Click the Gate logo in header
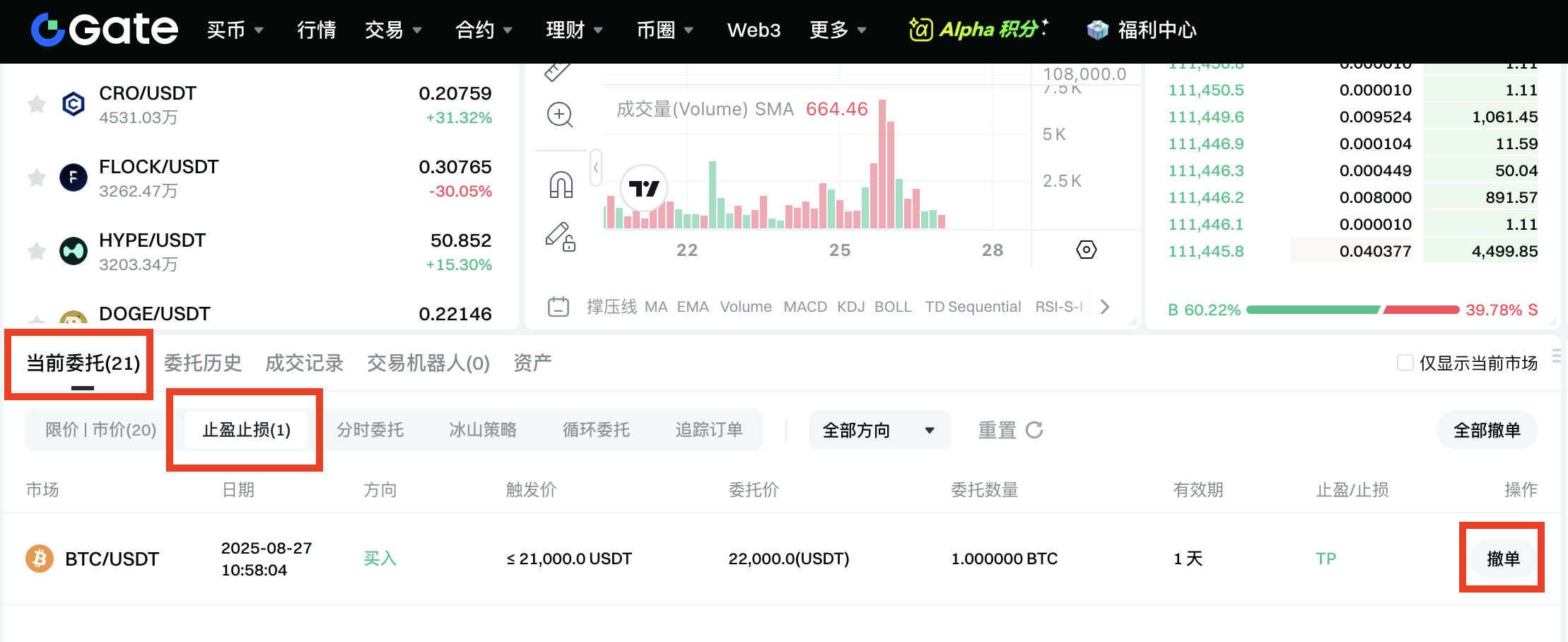1568x642 pixels. tap(105, 30)
